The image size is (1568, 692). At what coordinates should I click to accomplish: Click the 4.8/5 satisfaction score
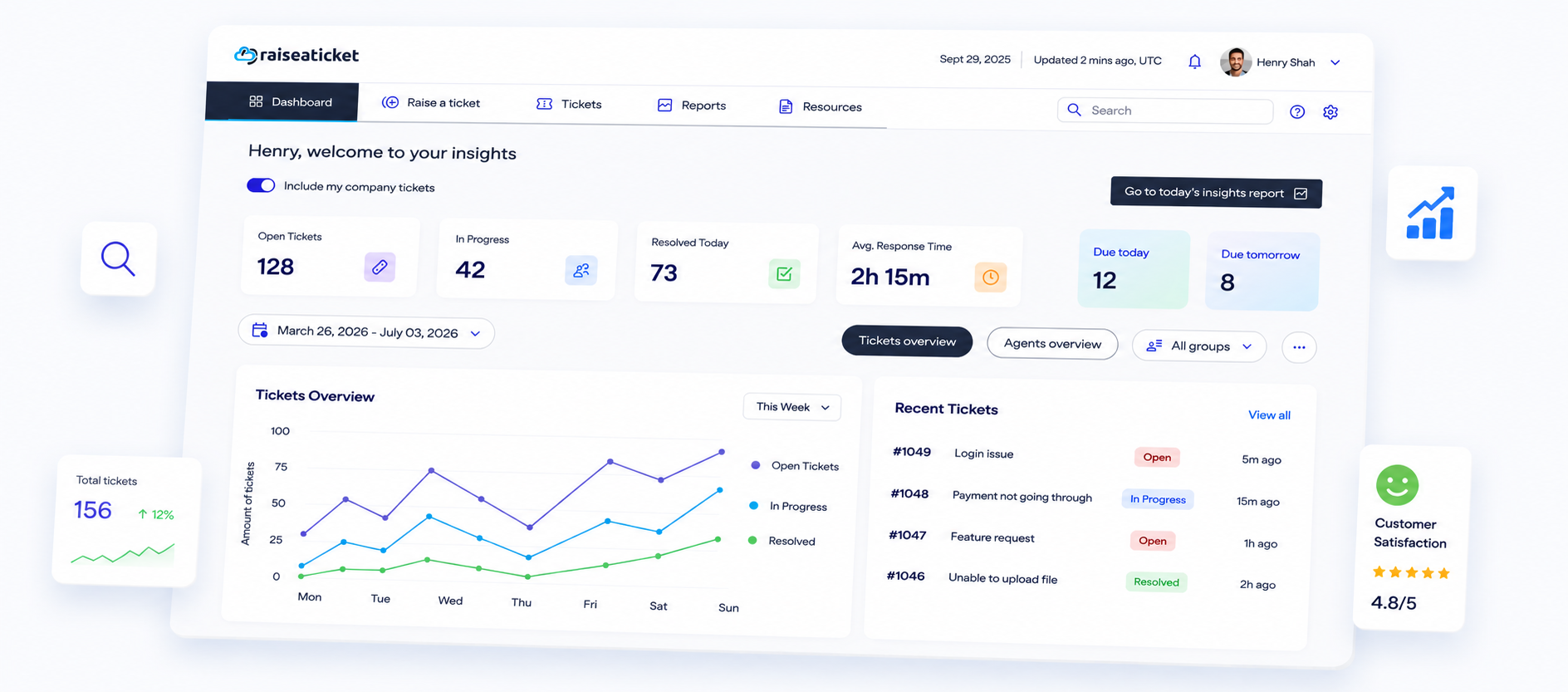pos(1394,603)
